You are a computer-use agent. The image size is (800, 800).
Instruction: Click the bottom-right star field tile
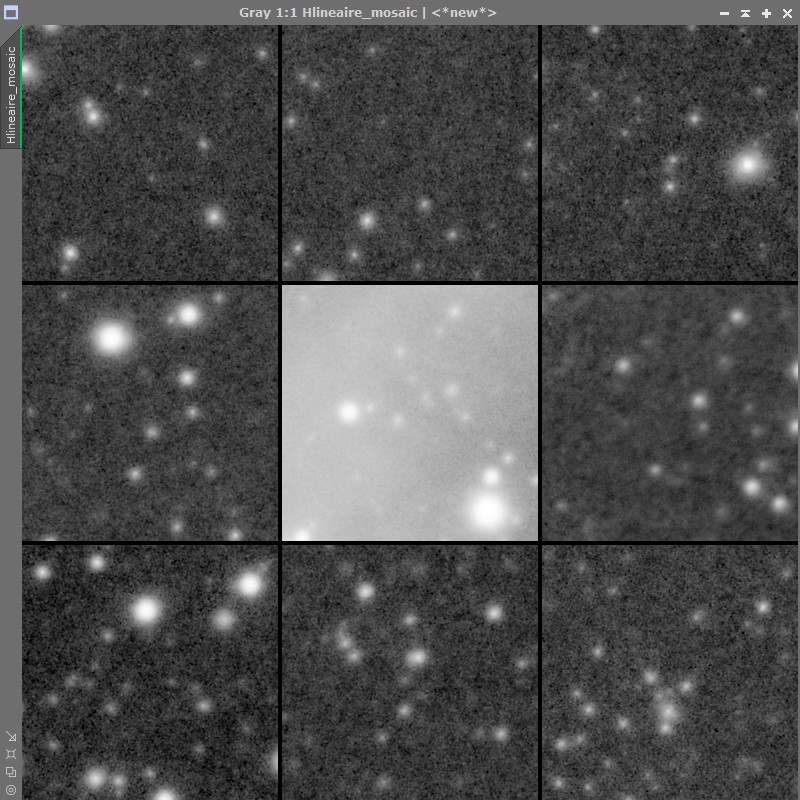point(670,672)
